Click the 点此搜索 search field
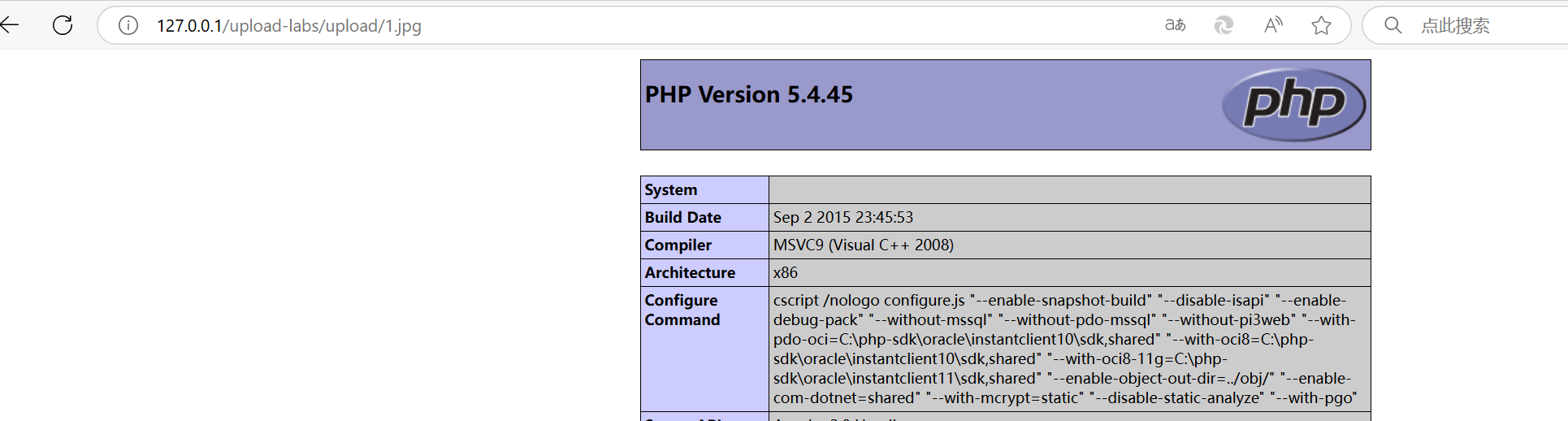Screen dimensions: 1568x421 [1466, 25]
